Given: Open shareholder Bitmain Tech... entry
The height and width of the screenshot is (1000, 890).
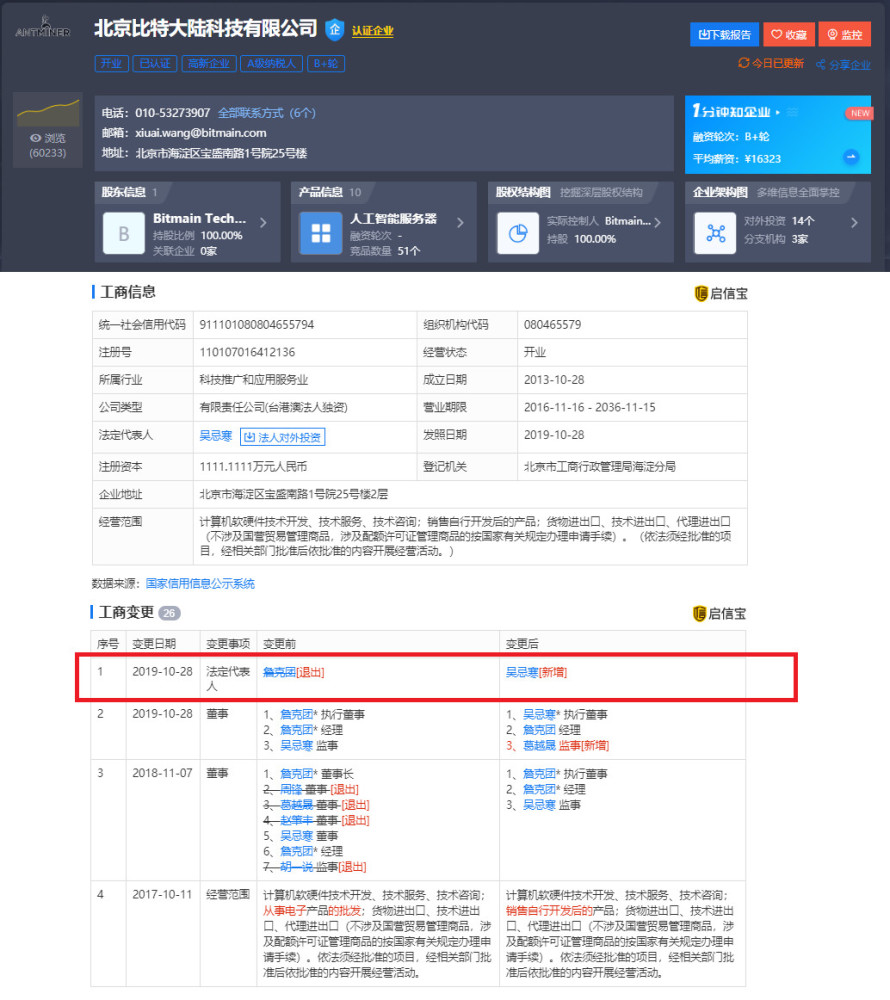Looking at the screenshot, I should [199, 218].
